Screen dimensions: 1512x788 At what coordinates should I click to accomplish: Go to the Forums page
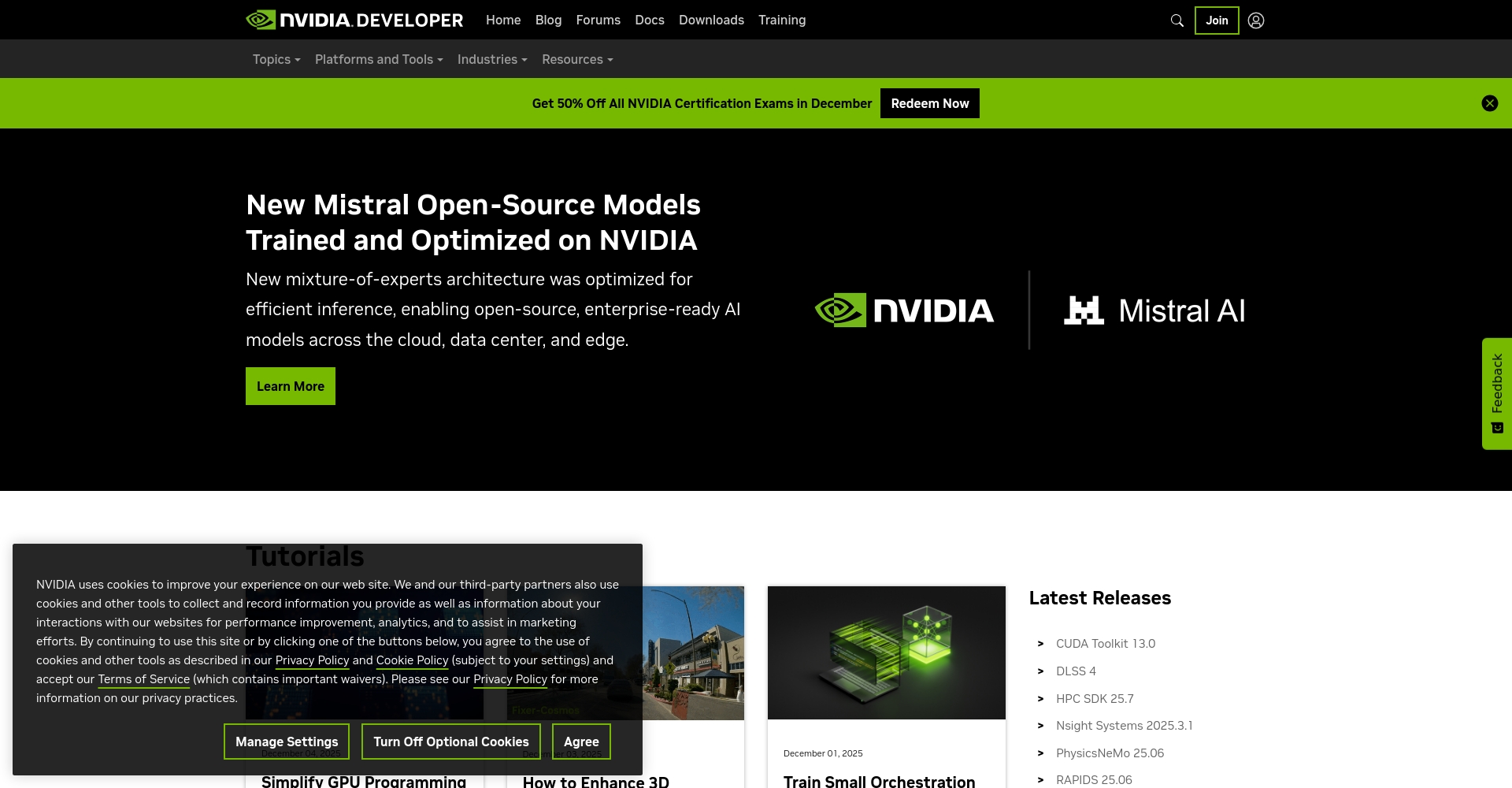(x=598, y=20)
